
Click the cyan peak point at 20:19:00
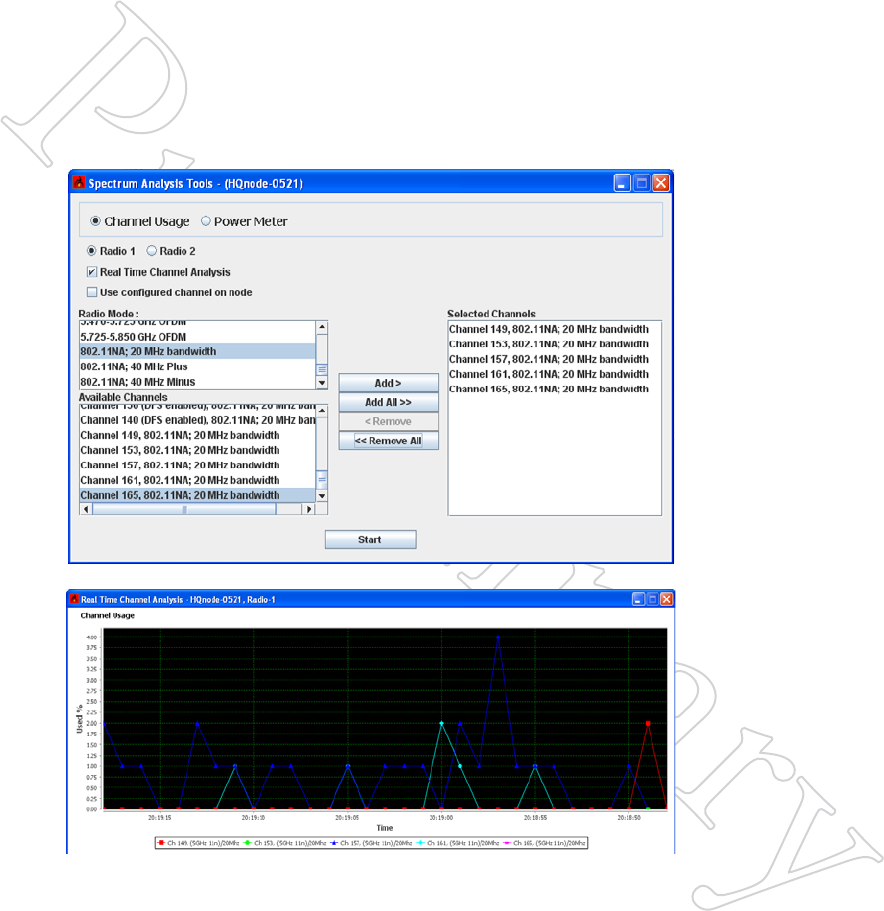point(441,723)
